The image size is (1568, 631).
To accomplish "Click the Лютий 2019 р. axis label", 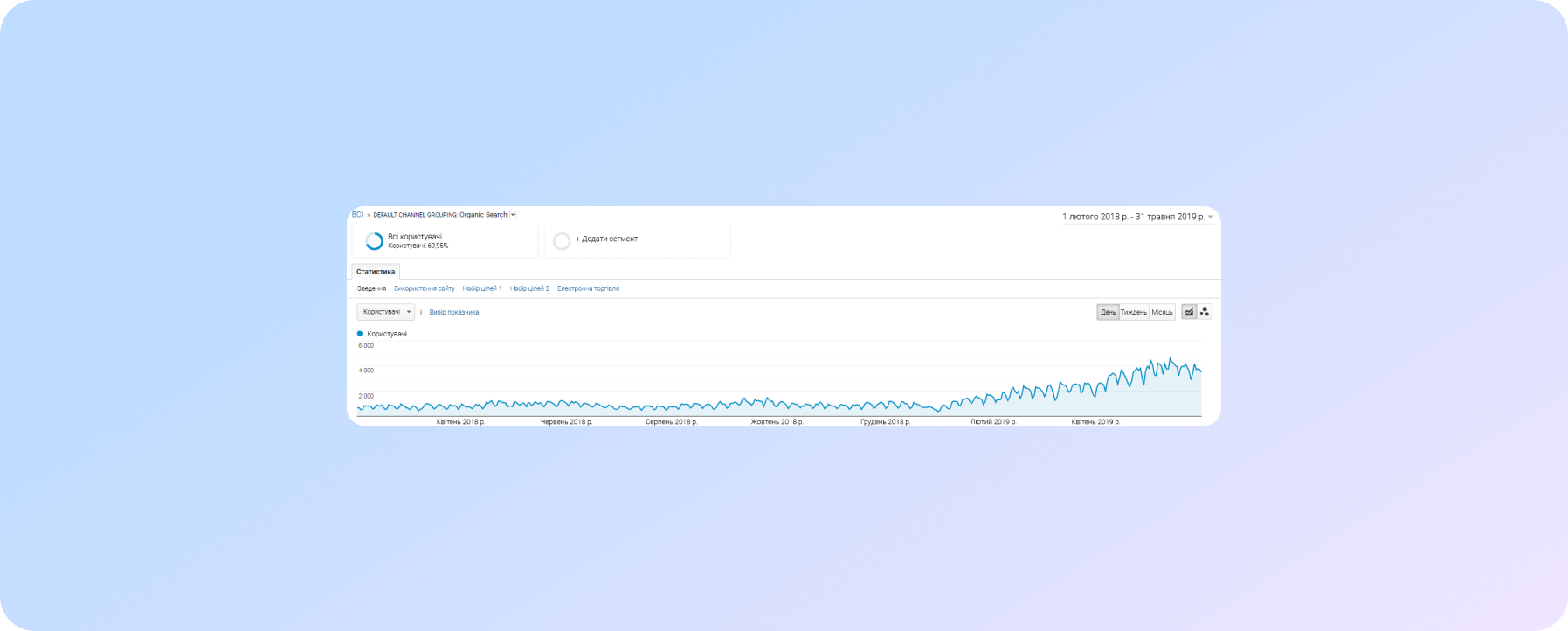I will pos(993,421).
